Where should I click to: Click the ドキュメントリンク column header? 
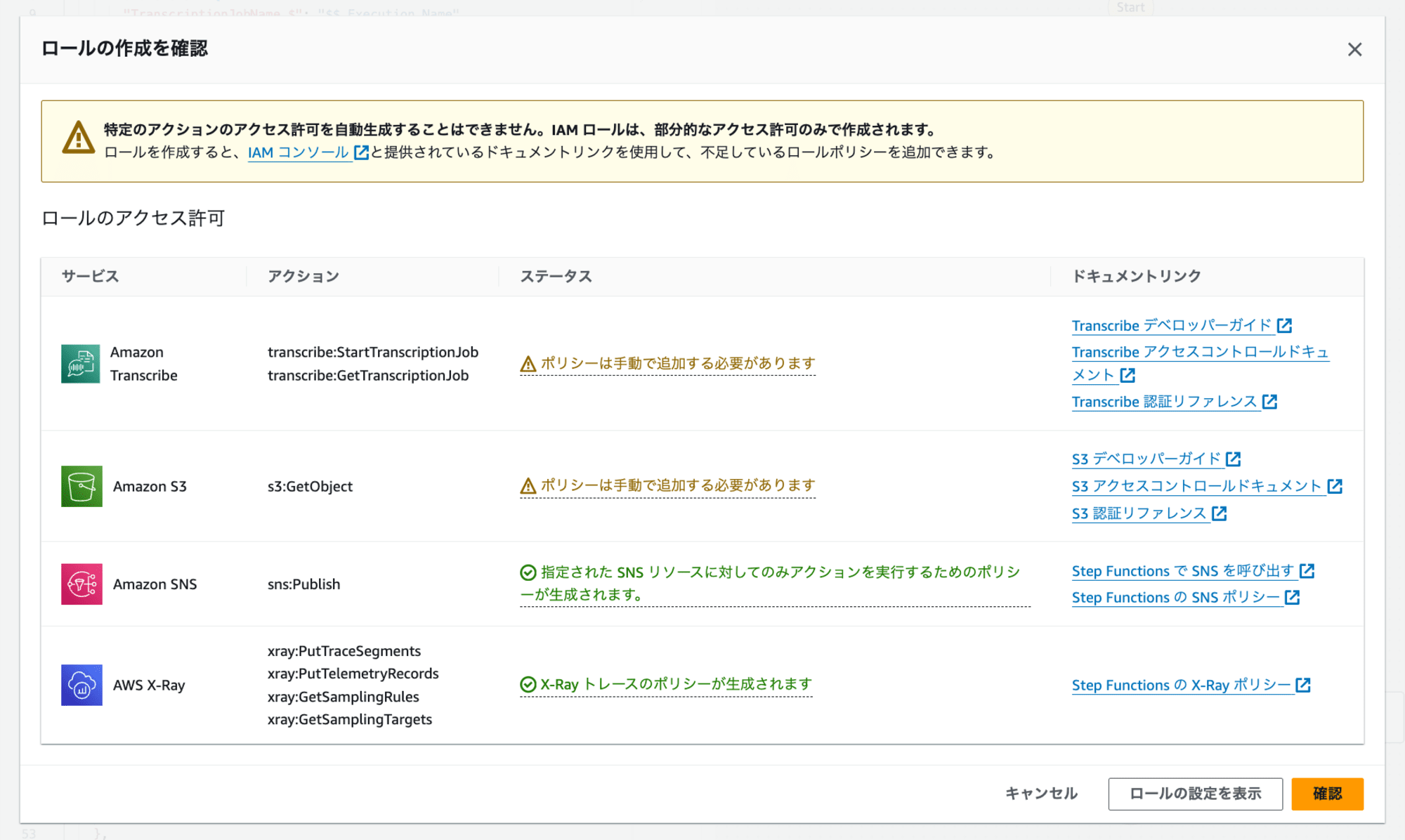1137,276
